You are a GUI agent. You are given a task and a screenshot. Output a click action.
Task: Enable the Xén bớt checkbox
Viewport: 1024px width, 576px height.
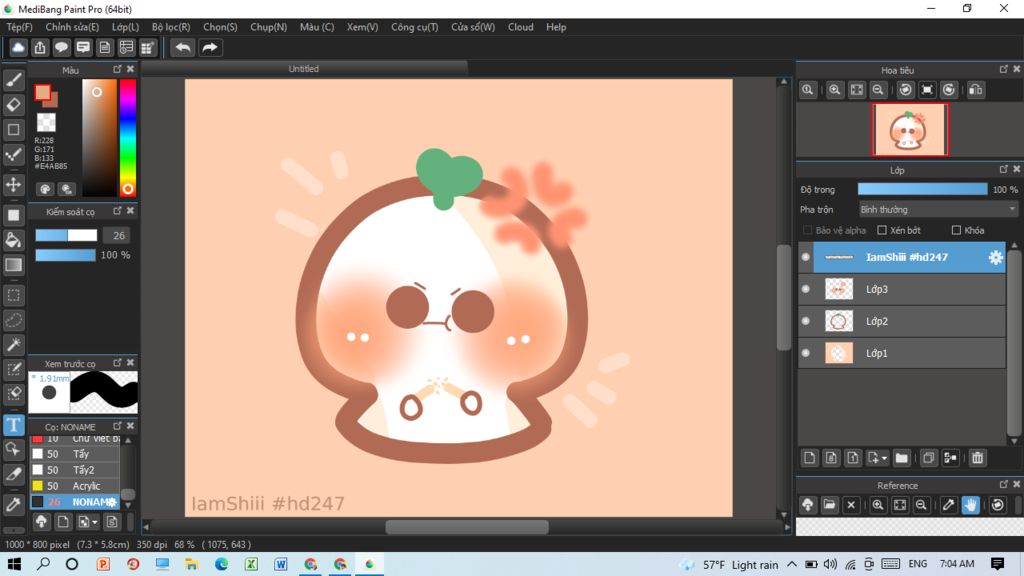point(882,230)
